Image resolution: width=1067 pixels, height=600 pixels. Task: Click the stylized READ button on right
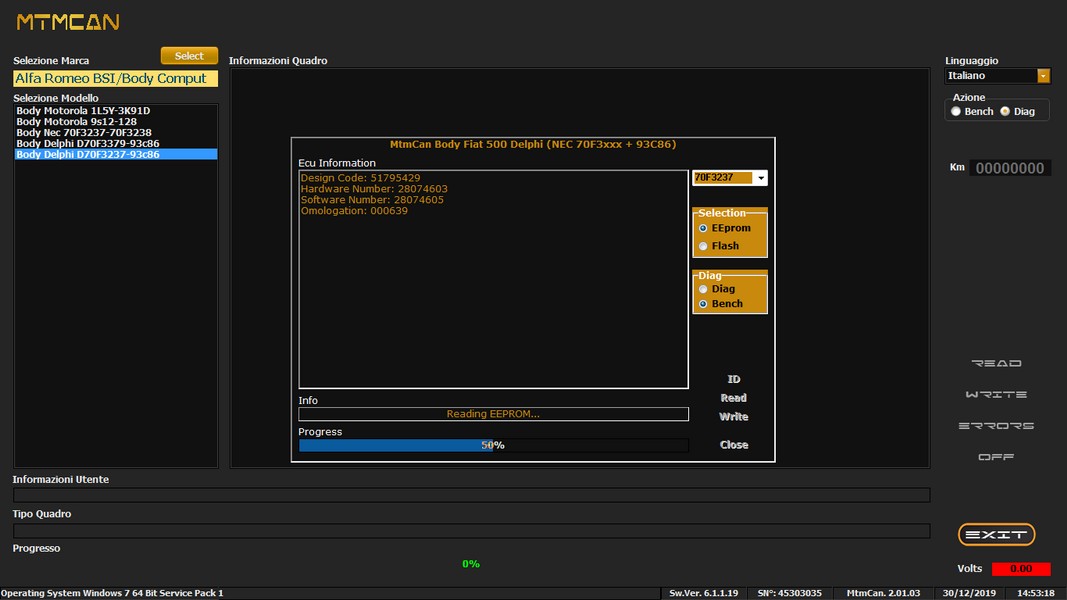[x=996, y=363]
